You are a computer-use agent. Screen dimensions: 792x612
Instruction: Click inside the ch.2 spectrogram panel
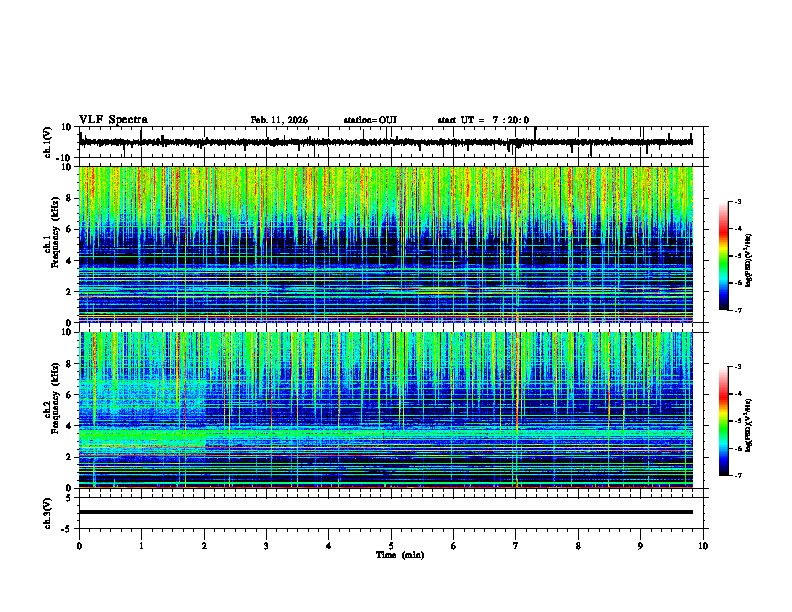click(386, 410)
